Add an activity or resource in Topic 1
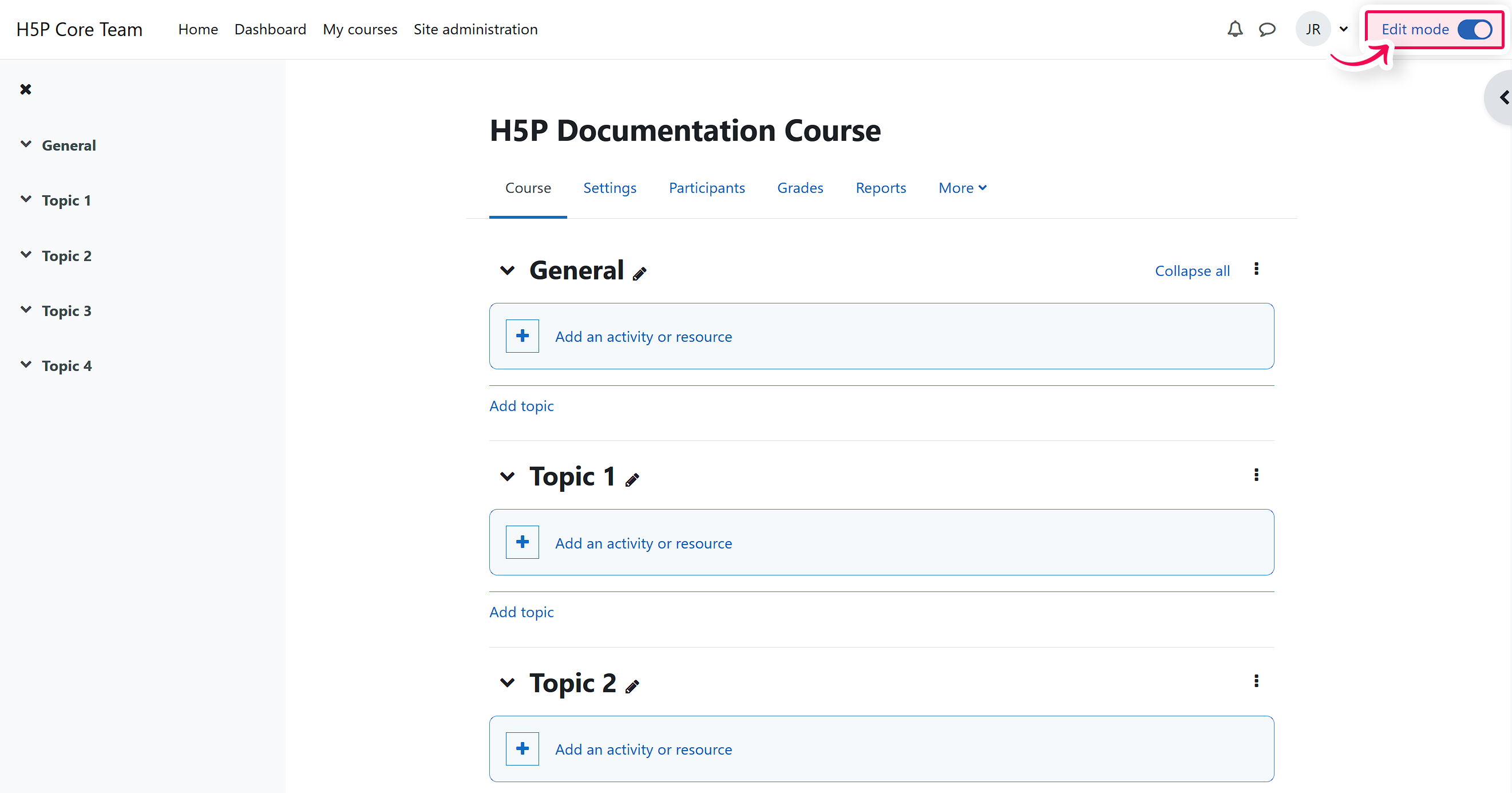 [881, 542]
